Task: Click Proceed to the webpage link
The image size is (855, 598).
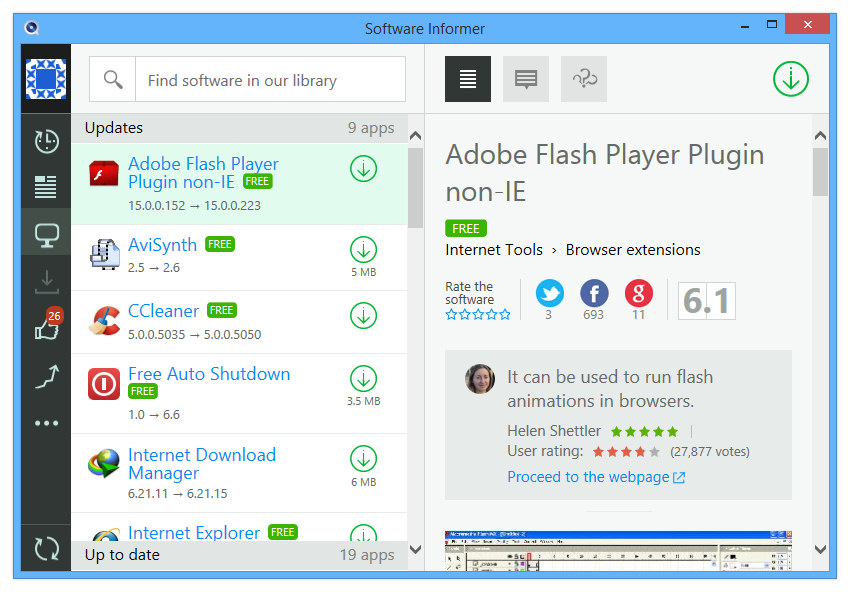Action: 589,477
